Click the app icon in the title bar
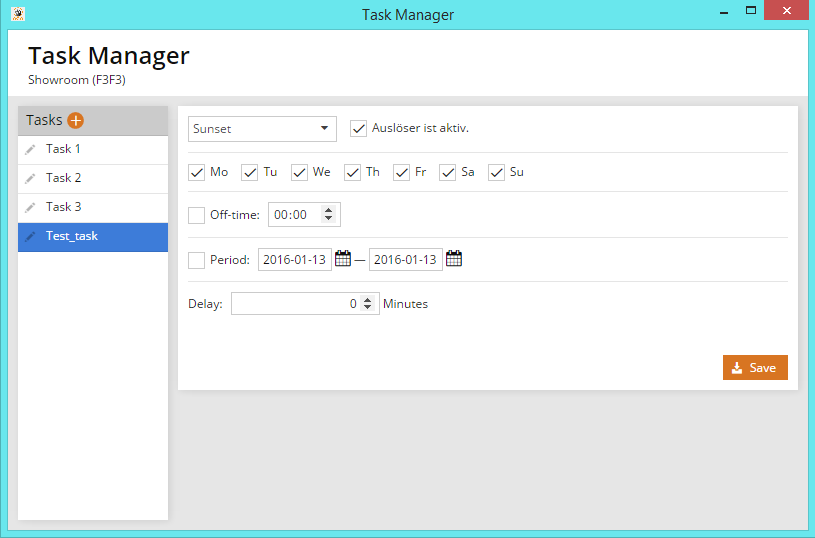 pyautogui.click(x=18, y=14)
